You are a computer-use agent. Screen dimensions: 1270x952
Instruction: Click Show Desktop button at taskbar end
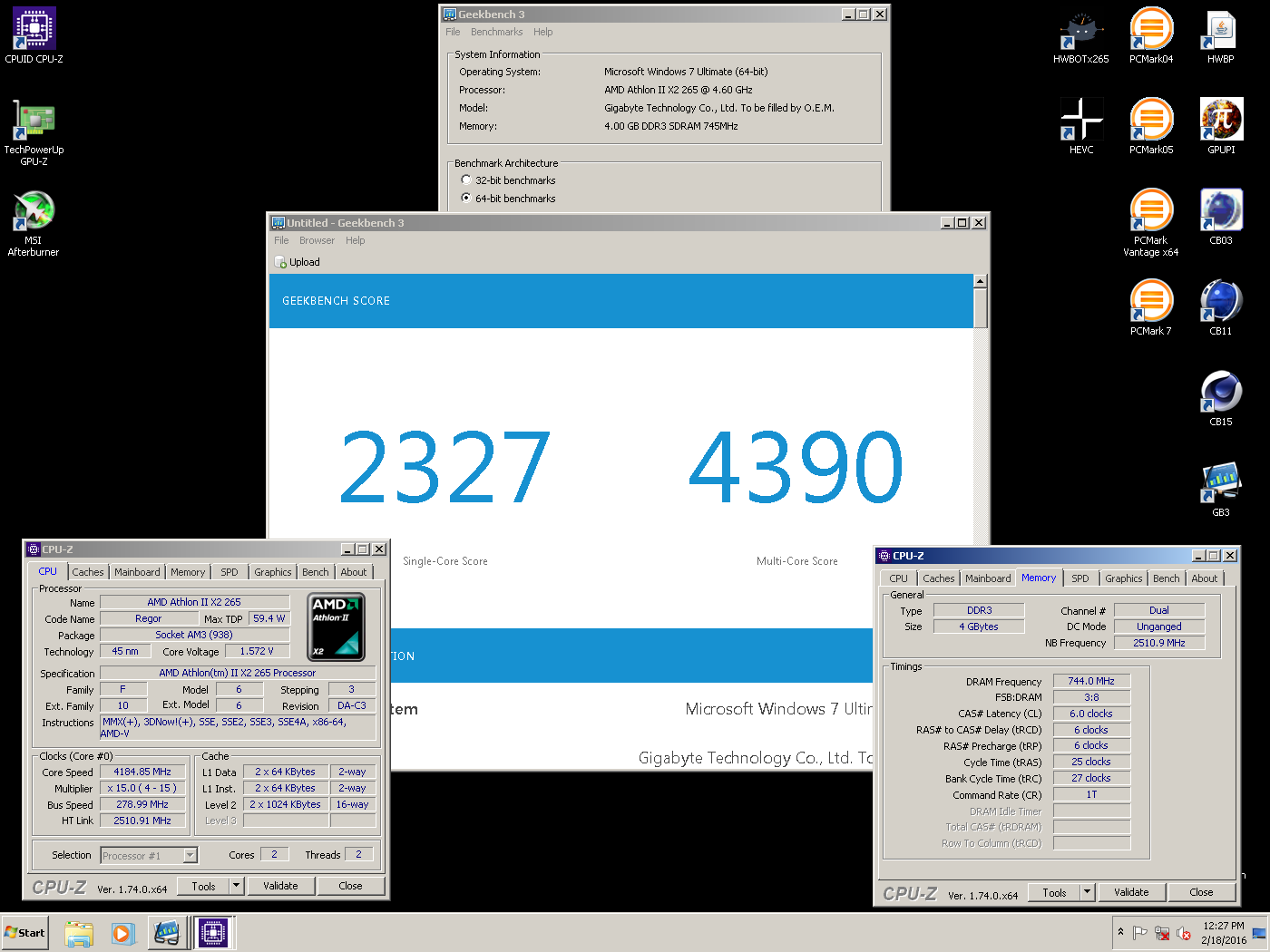pos(1260,933)
